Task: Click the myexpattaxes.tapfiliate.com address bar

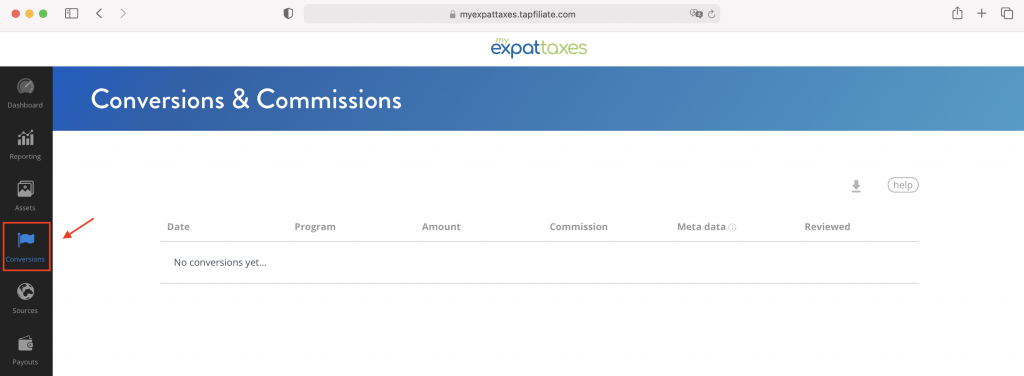Action: [512, 14]
